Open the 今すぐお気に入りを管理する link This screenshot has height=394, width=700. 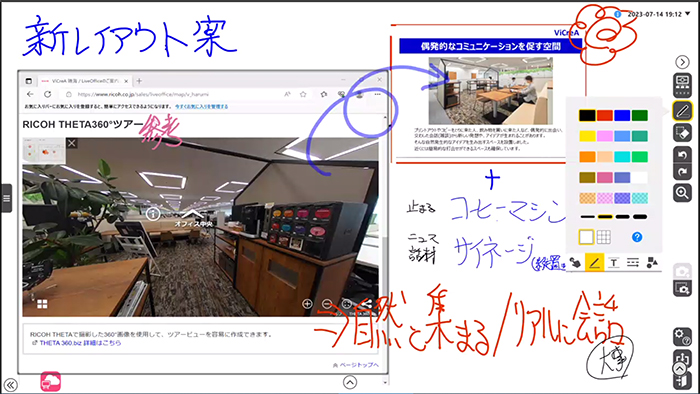pyautogui.click(x=201, y=107)
